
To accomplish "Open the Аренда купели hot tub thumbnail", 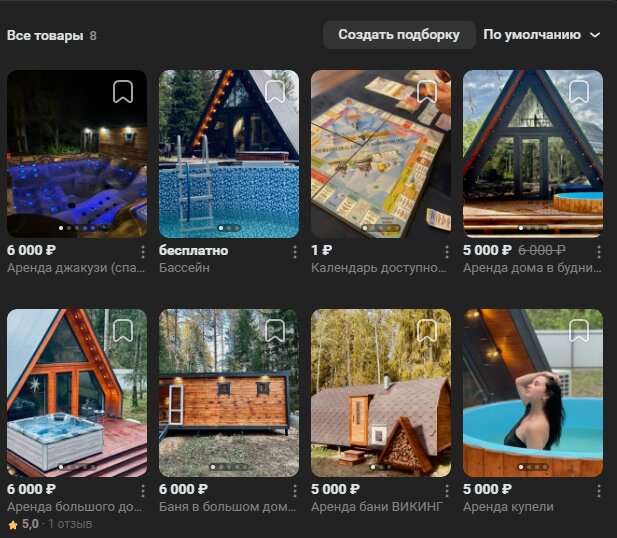I will (533, 393).
